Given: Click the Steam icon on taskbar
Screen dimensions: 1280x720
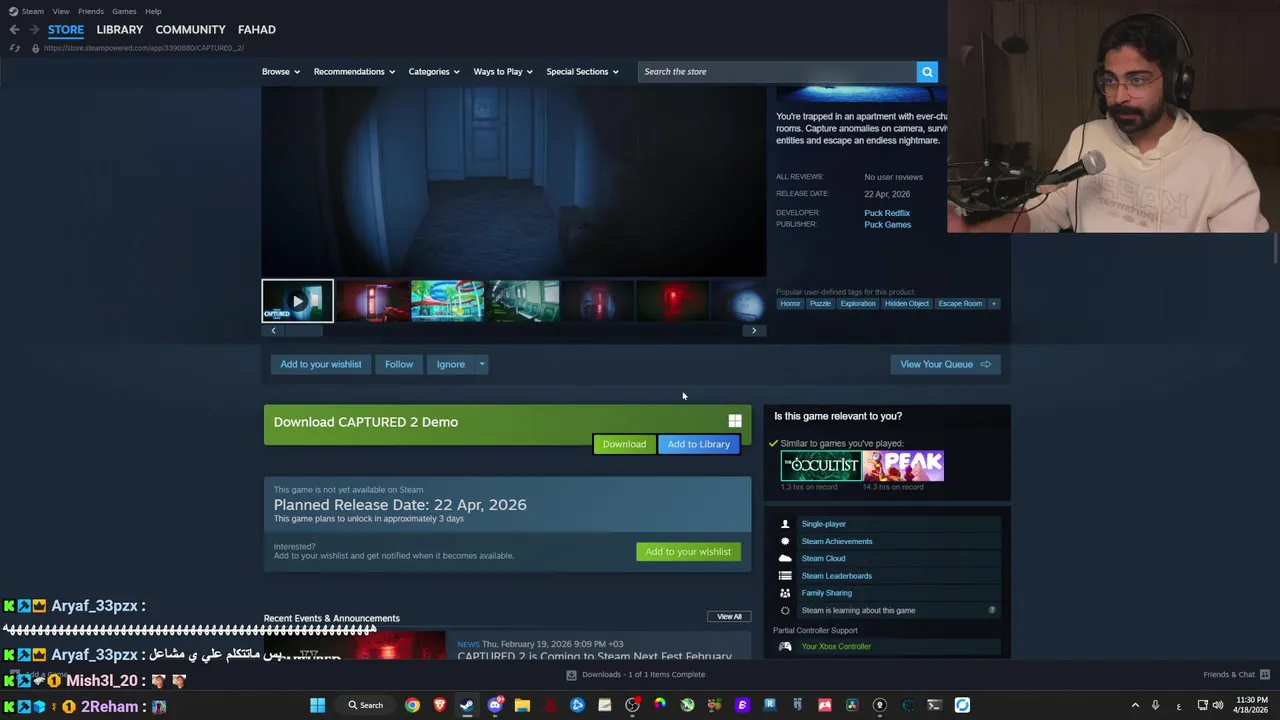Looking at the screenshot, I should tap(467, 705).
